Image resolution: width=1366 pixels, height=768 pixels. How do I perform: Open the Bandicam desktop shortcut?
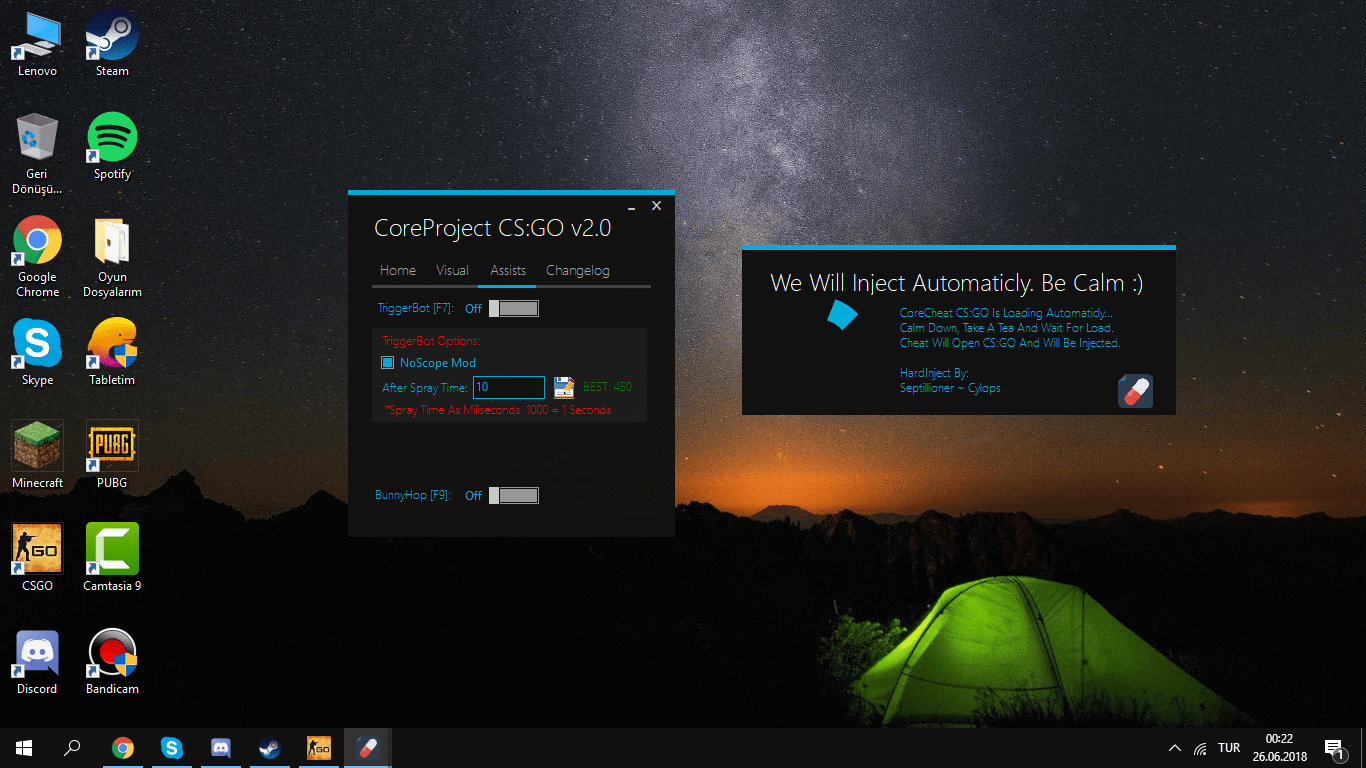112,662
